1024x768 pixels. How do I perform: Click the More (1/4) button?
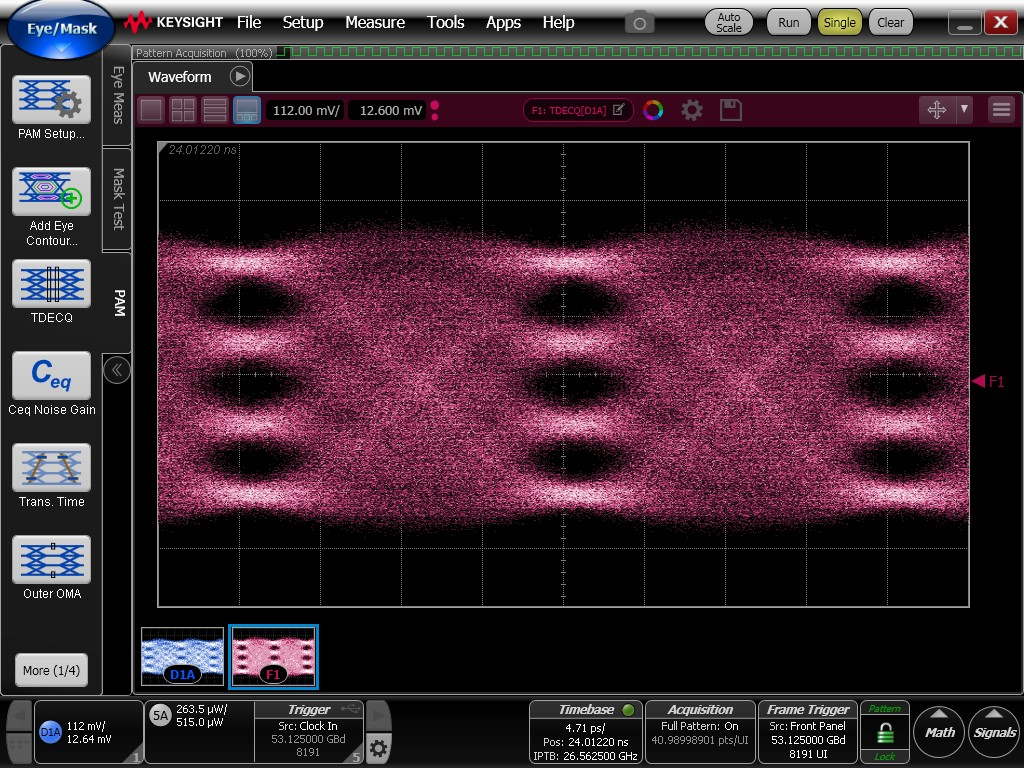tap(51, 670)
